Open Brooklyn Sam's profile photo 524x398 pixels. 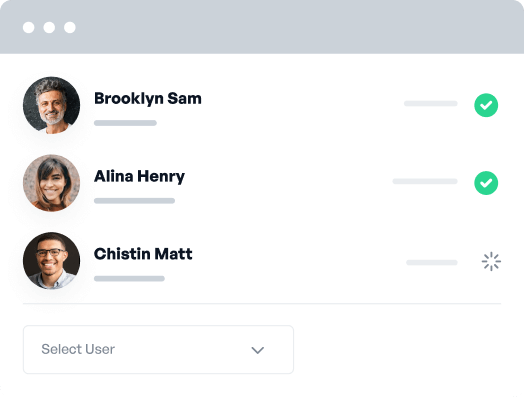pos(51,105)
